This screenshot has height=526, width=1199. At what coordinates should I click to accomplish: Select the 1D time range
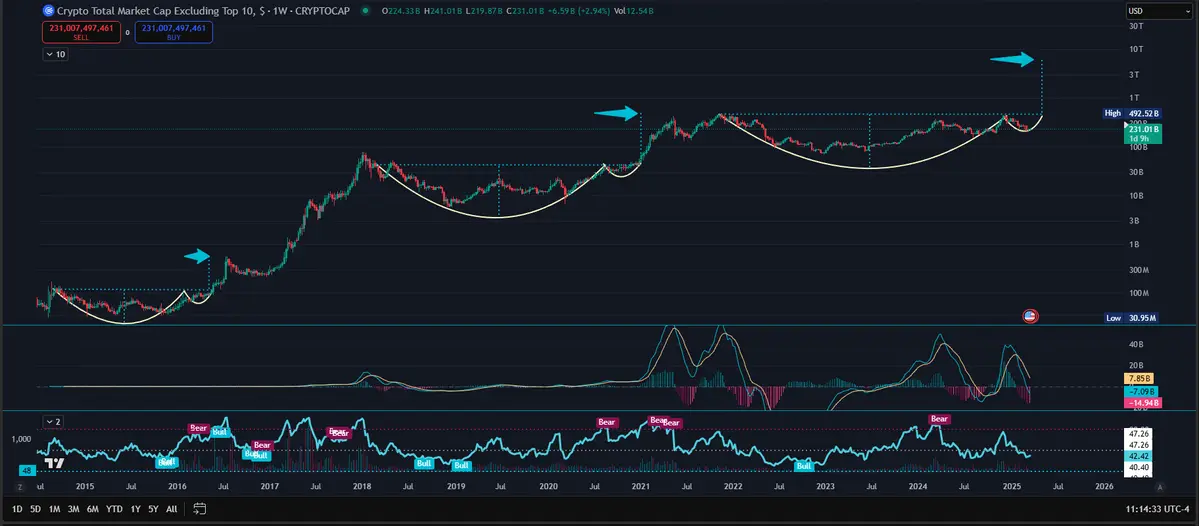[x=17, y=508]
